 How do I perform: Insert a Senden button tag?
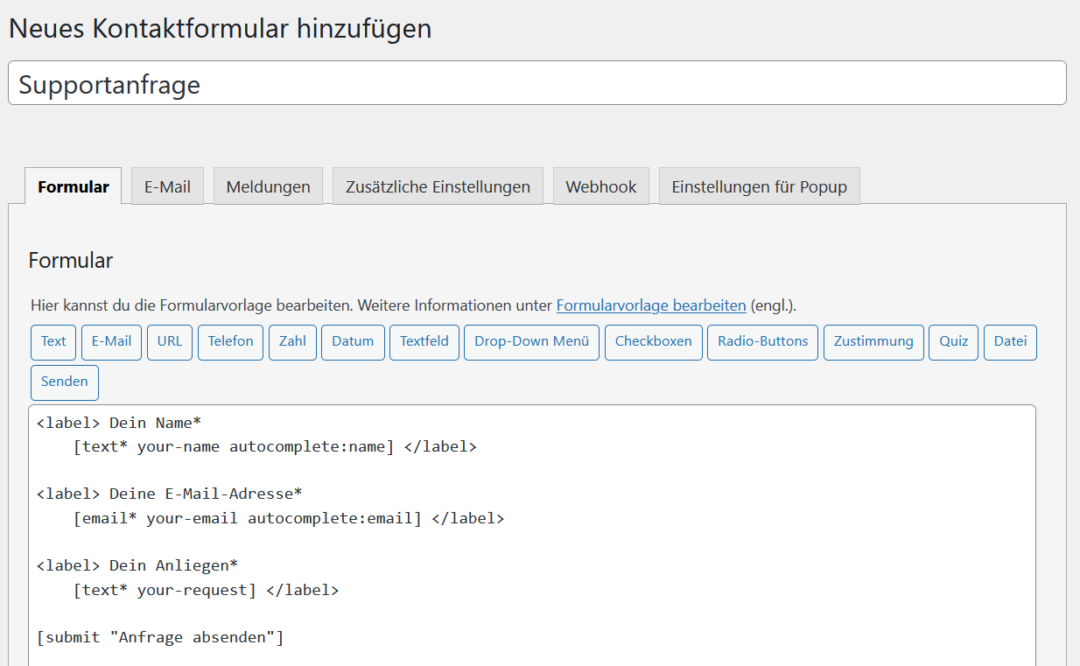pos(64,382)
